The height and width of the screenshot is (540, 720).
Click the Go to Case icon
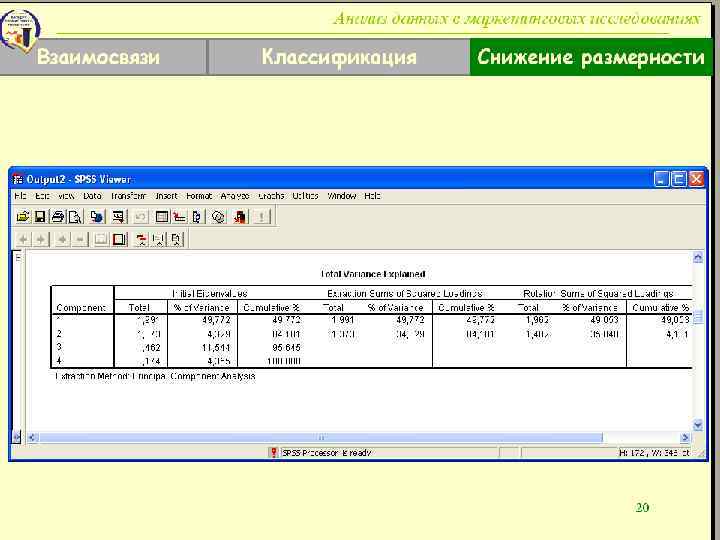tap(180, 216)
